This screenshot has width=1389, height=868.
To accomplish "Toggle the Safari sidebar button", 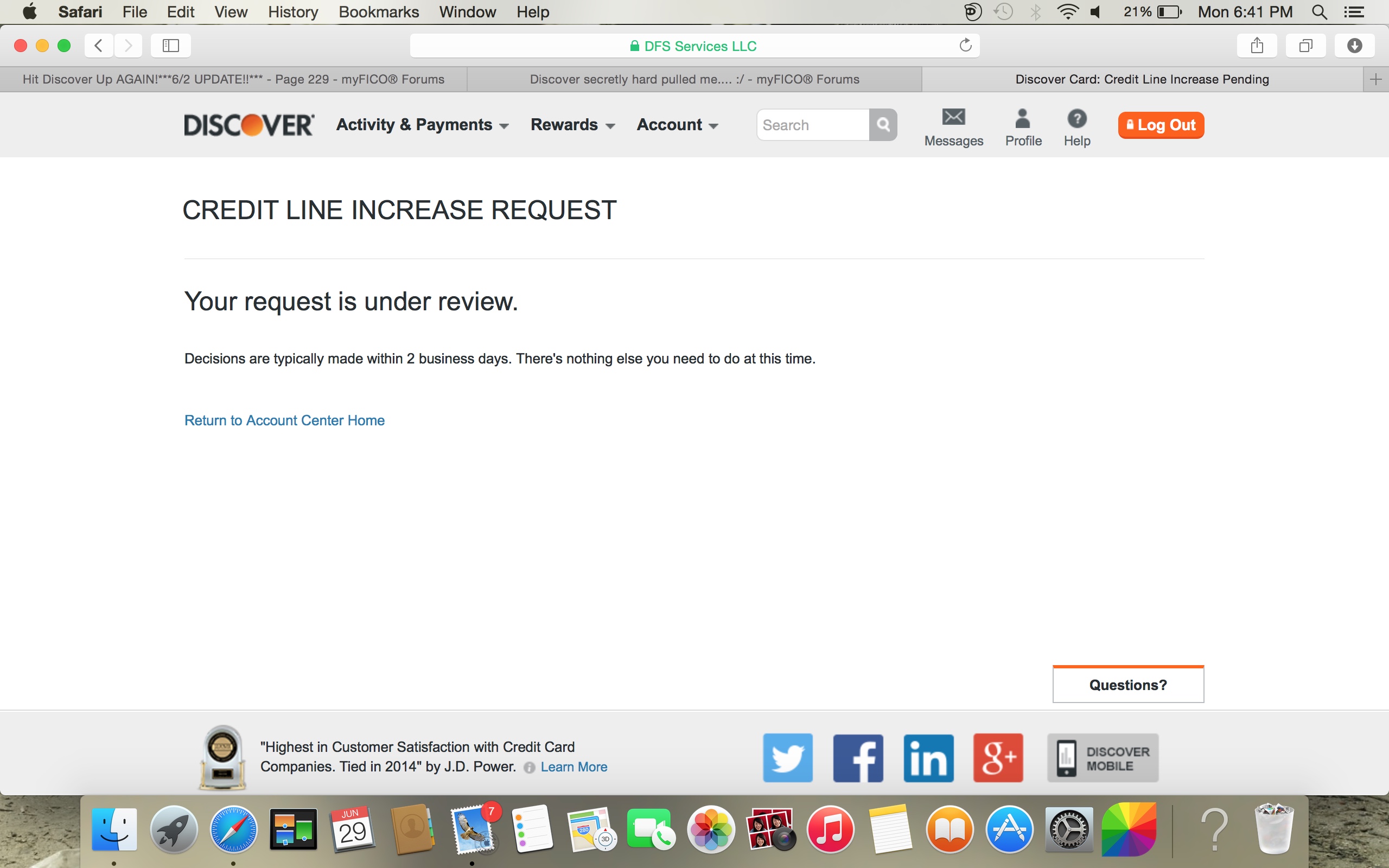I will coord(170,46).
